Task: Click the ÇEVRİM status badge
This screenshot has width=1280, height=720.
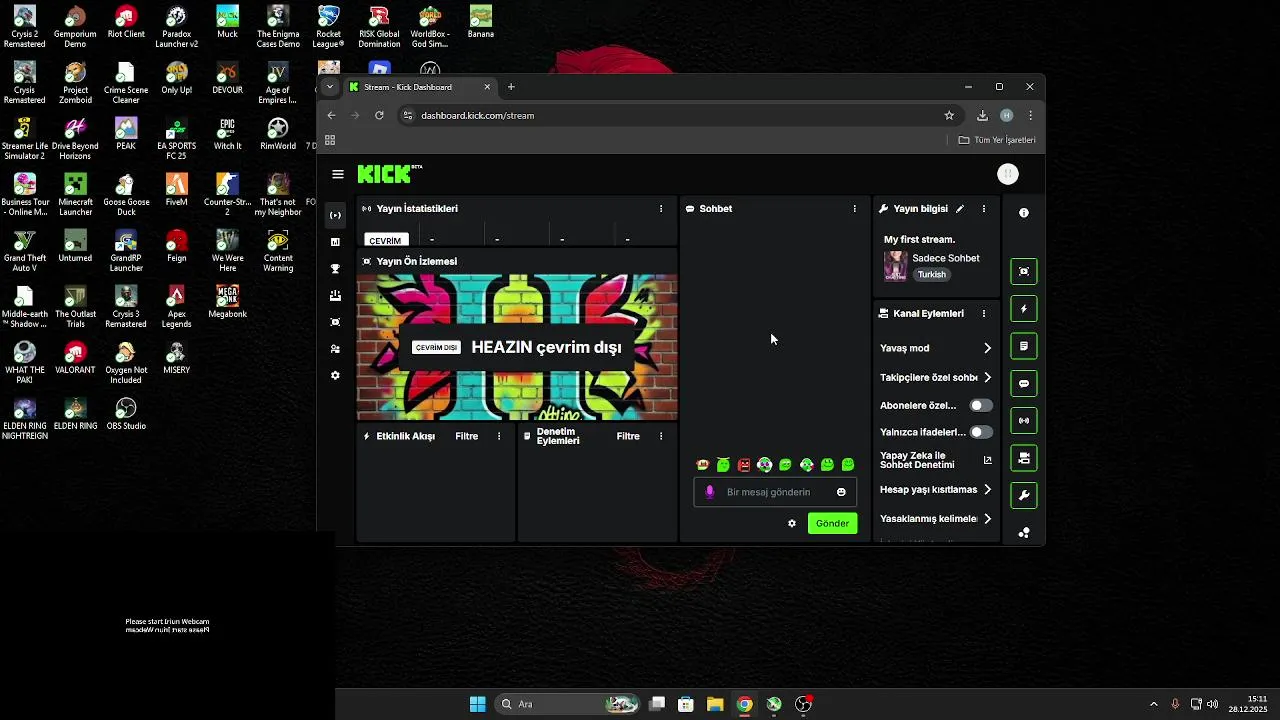Action: (386, 241)
